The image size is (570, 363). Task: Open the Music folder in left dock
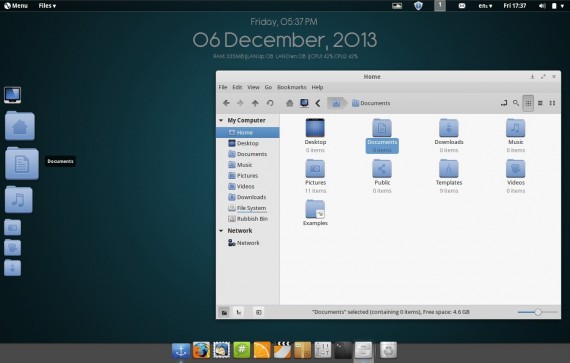19,199
